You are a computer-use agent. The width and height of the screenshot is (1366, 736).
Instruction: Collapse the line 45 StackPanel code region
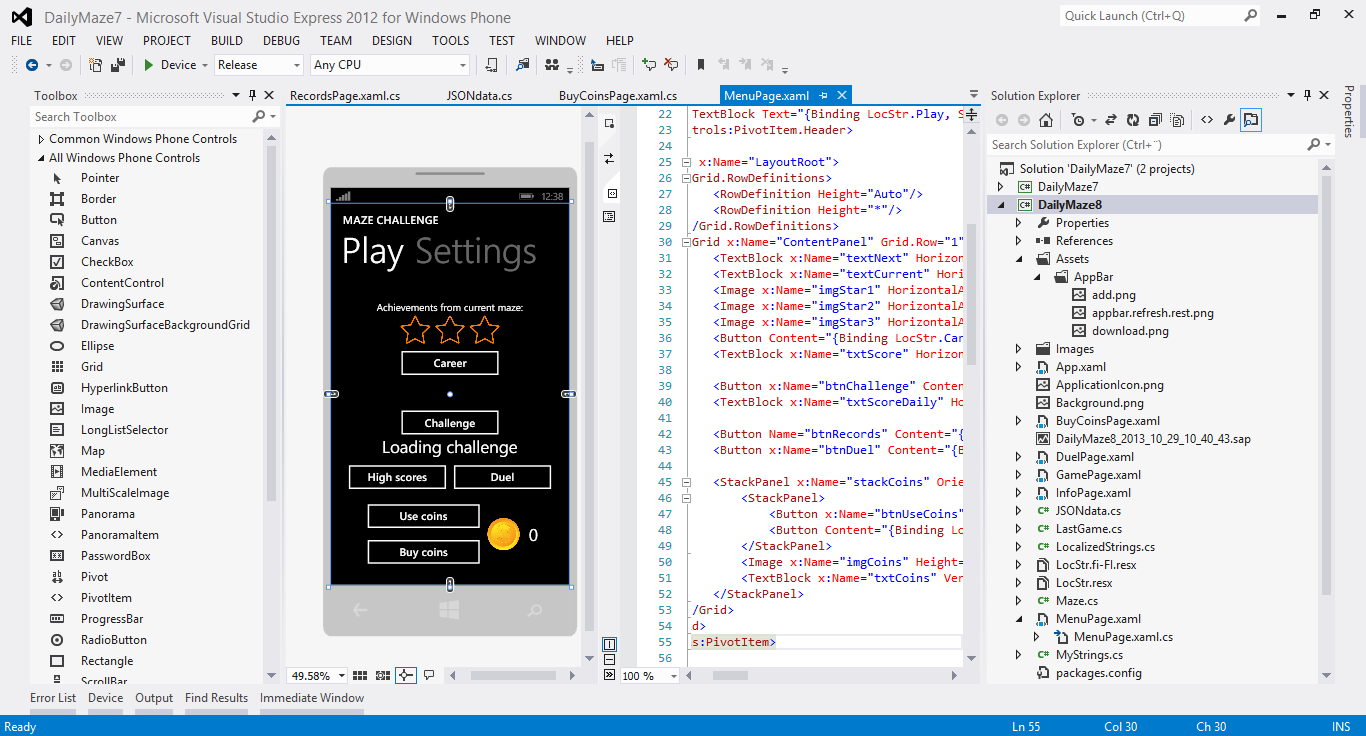[686, 482]
